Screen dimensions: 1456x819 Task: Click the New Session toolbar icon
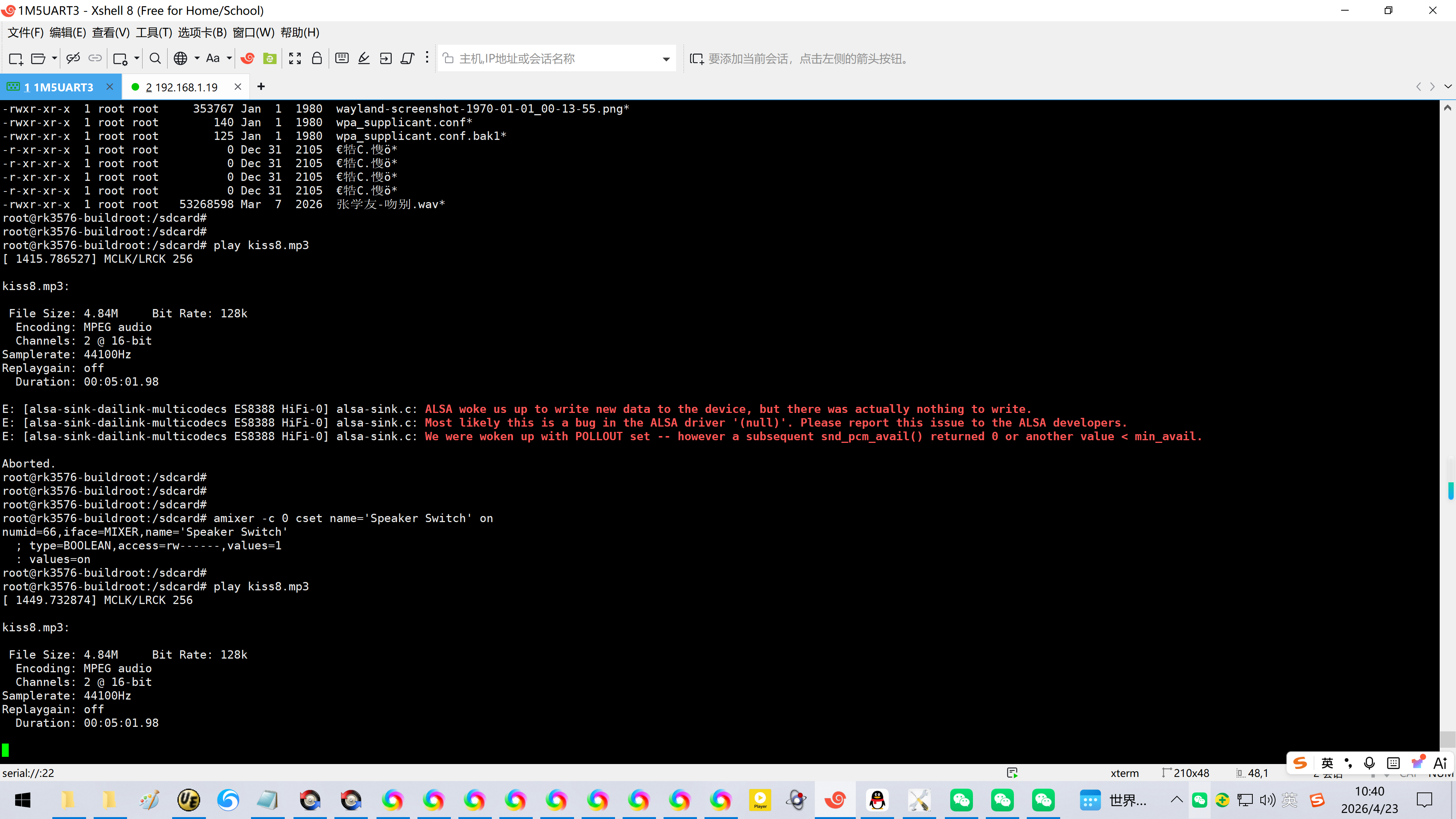16,59
